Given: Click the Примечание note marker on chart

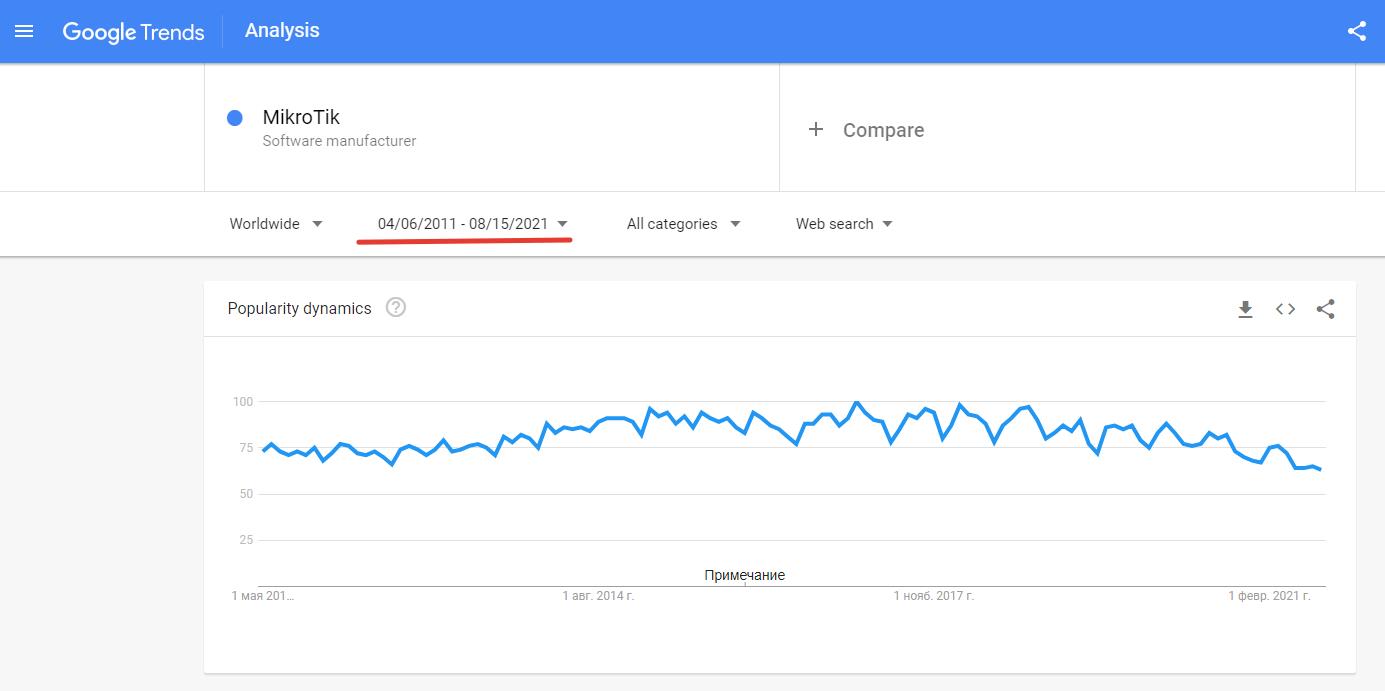Looking at the screenshot, I should click(x=744, y=575).
